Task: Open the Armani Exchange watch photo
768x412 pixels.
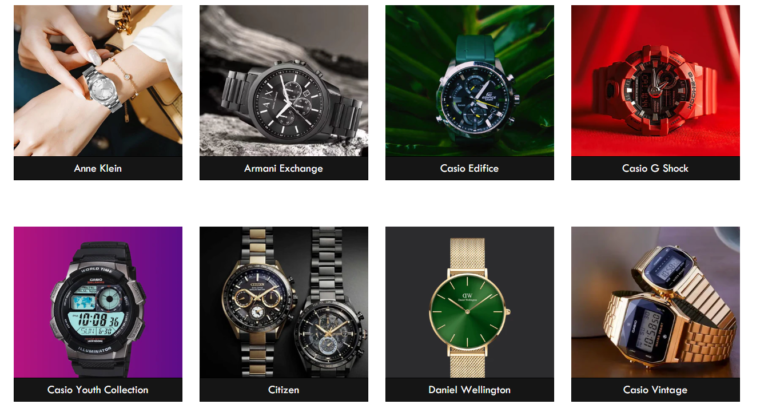Action: pos(284,81)
